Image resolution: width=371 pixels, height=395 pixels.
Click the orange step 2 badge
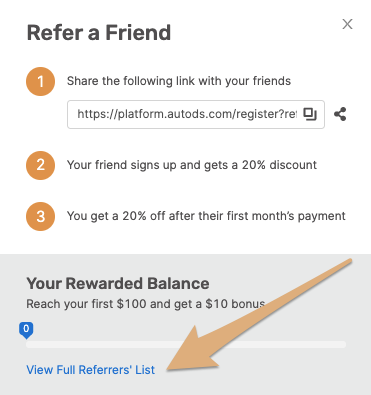pyautogui.click(x=40, y=165)
